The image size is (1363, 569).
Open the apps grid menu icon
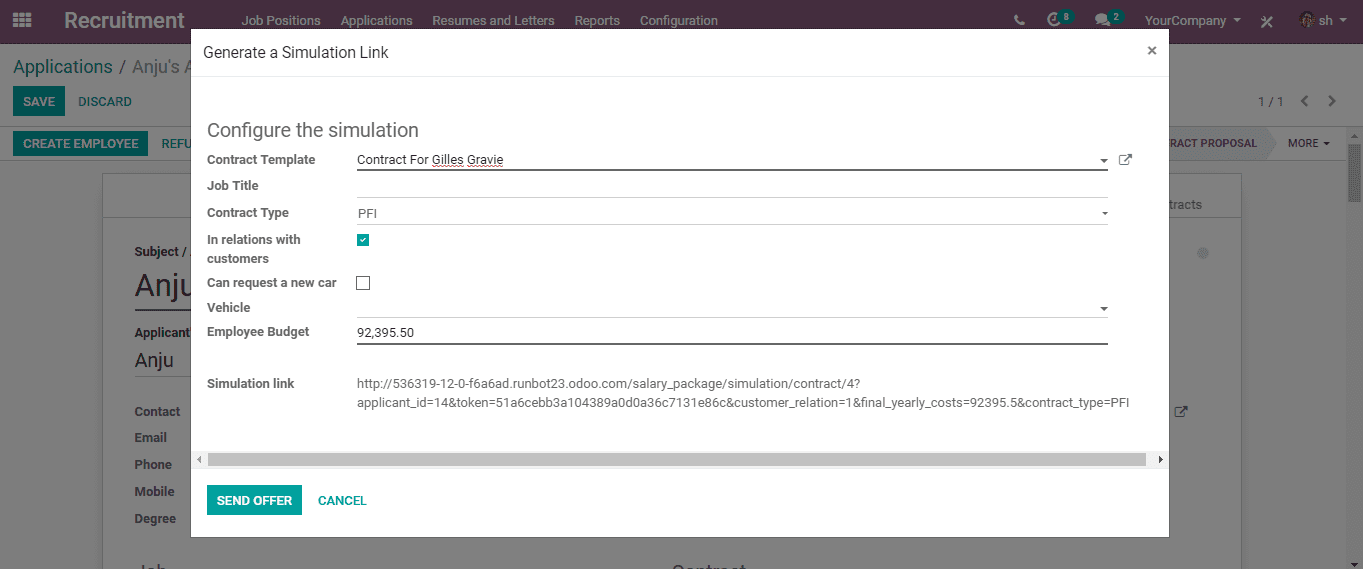[21, 20]
